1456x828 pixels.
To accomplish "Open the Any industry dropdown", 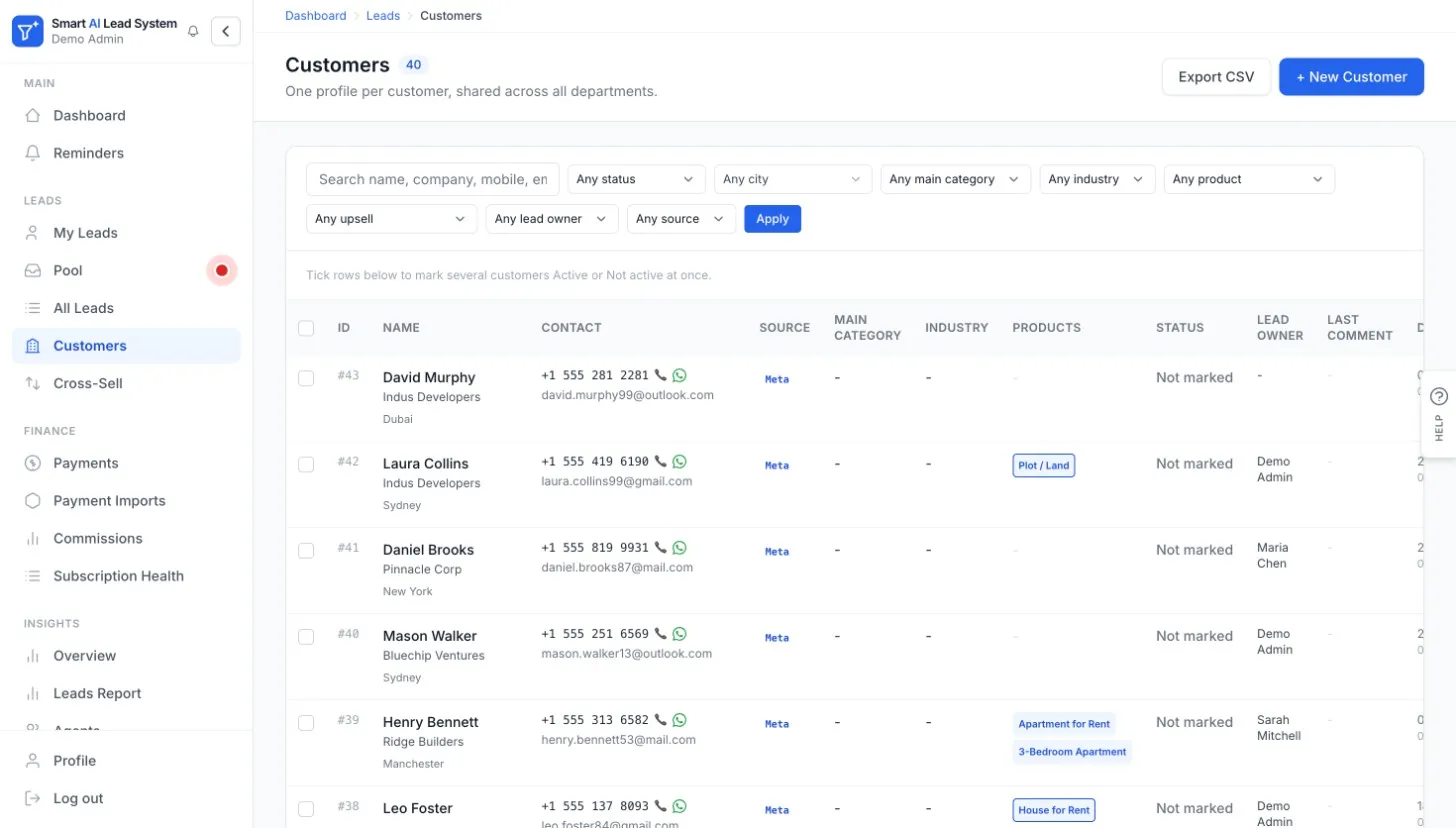I will pos(1097,179).
